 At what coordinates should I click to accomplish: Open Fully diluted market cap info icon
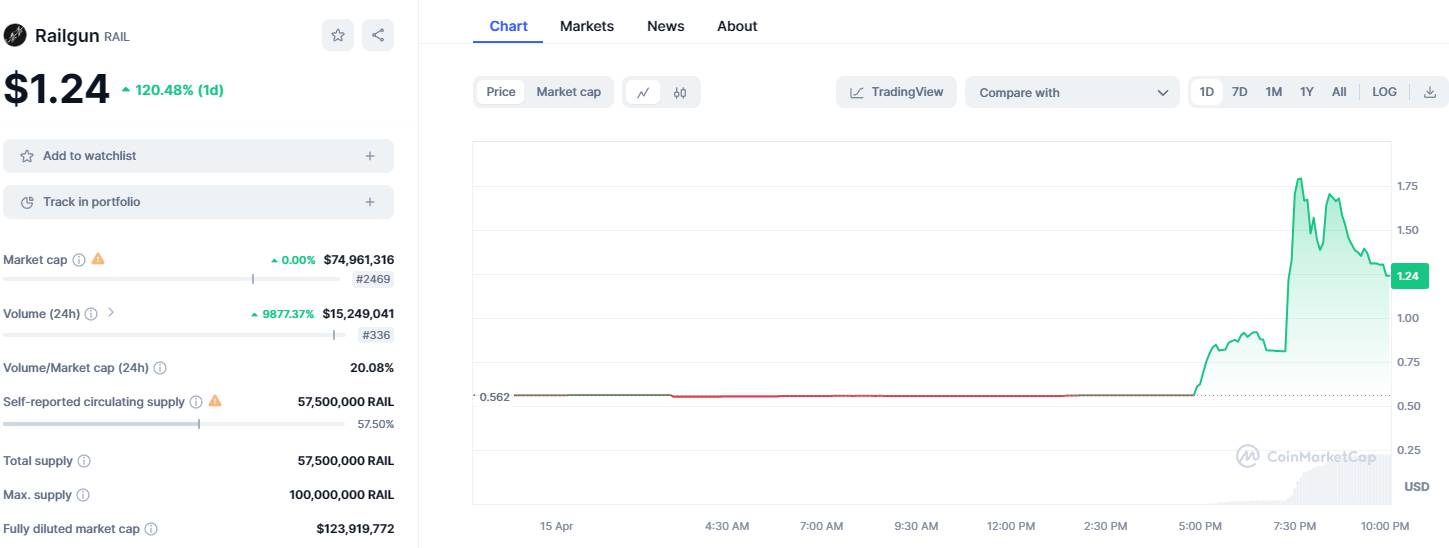[x=151, y=529]
